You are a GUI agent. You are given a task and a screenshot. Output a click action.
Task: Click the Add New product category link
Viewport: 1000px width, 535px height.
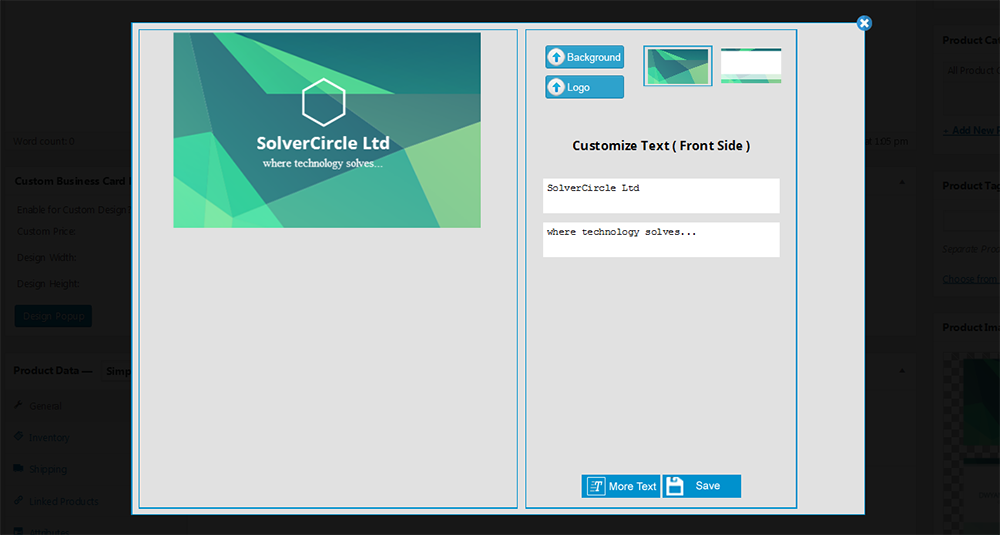tap(971, 130)
